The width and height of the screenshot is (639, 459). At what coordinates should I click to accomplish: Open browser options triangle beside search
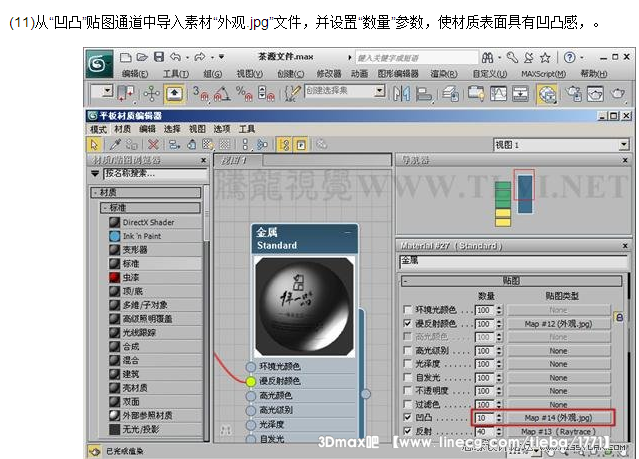[95, 174]
